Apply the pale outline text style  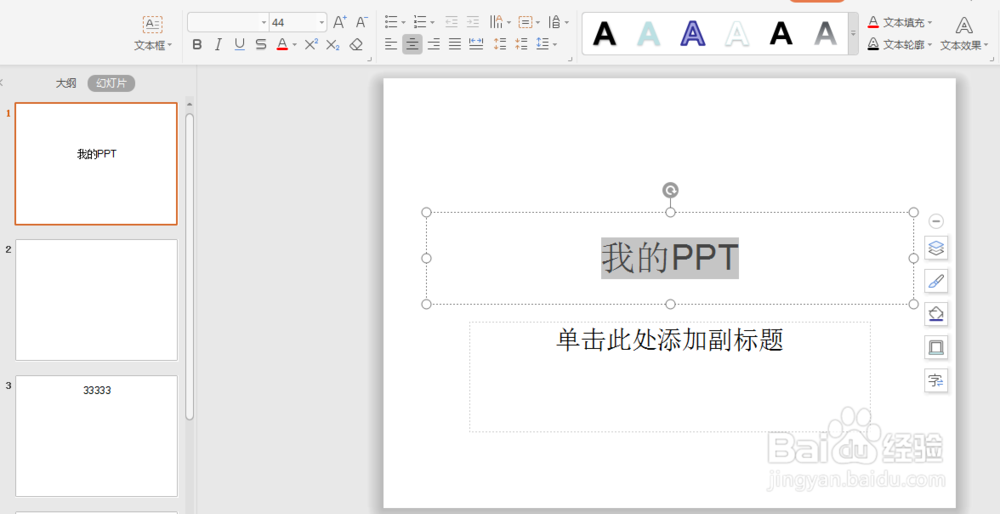click(737, 33)
